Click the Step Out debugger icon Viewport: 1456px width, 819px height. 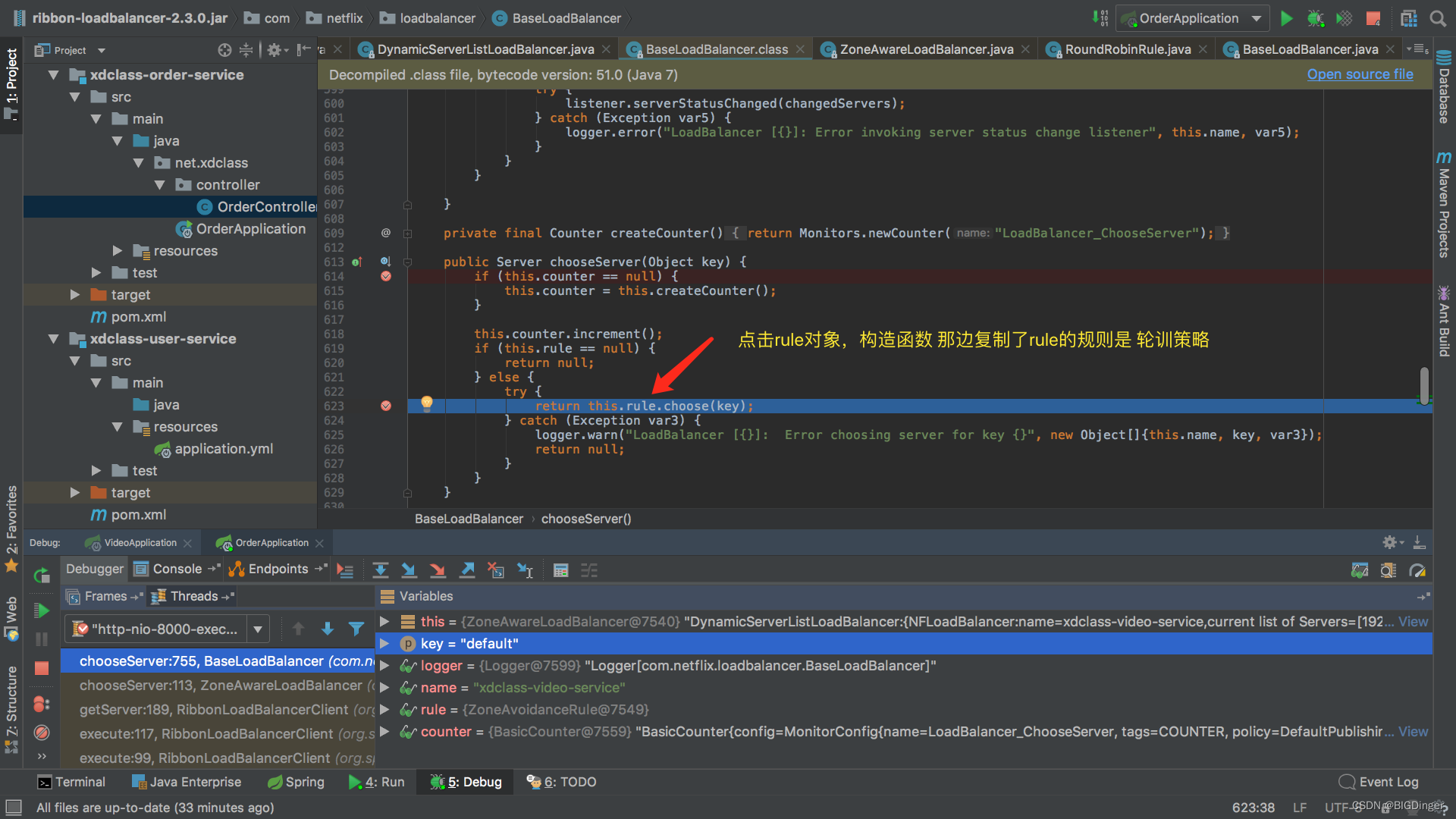[x=468, y=570]
